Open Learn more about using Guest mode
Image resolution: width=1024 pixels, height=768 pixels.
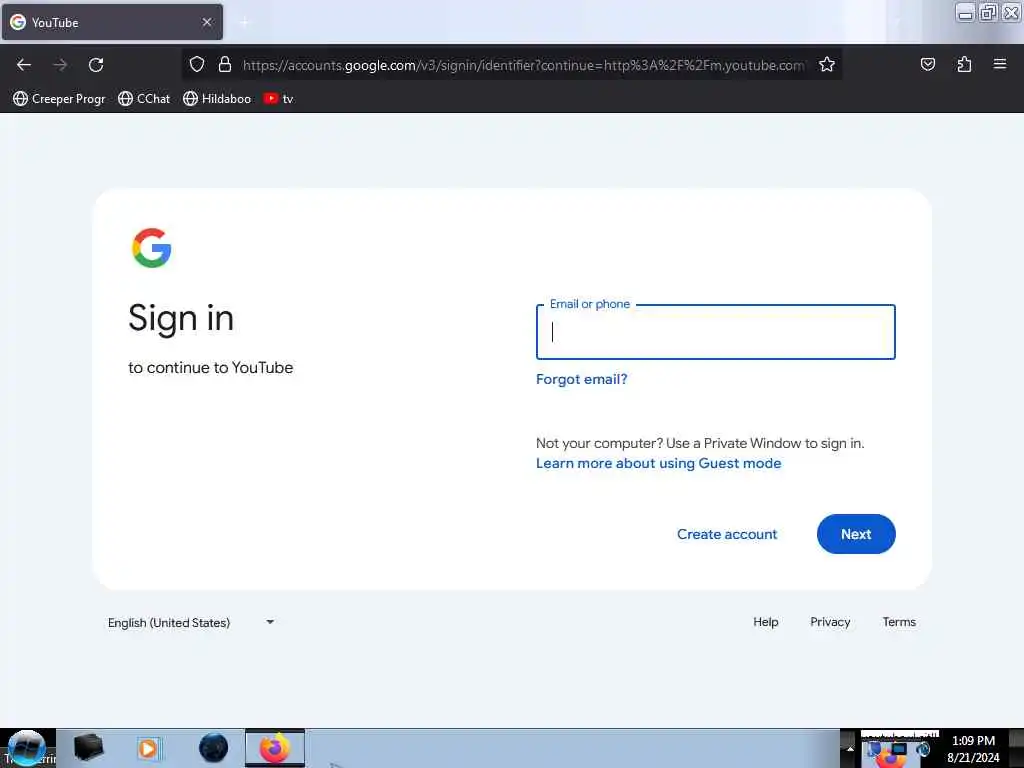(658, 463)
